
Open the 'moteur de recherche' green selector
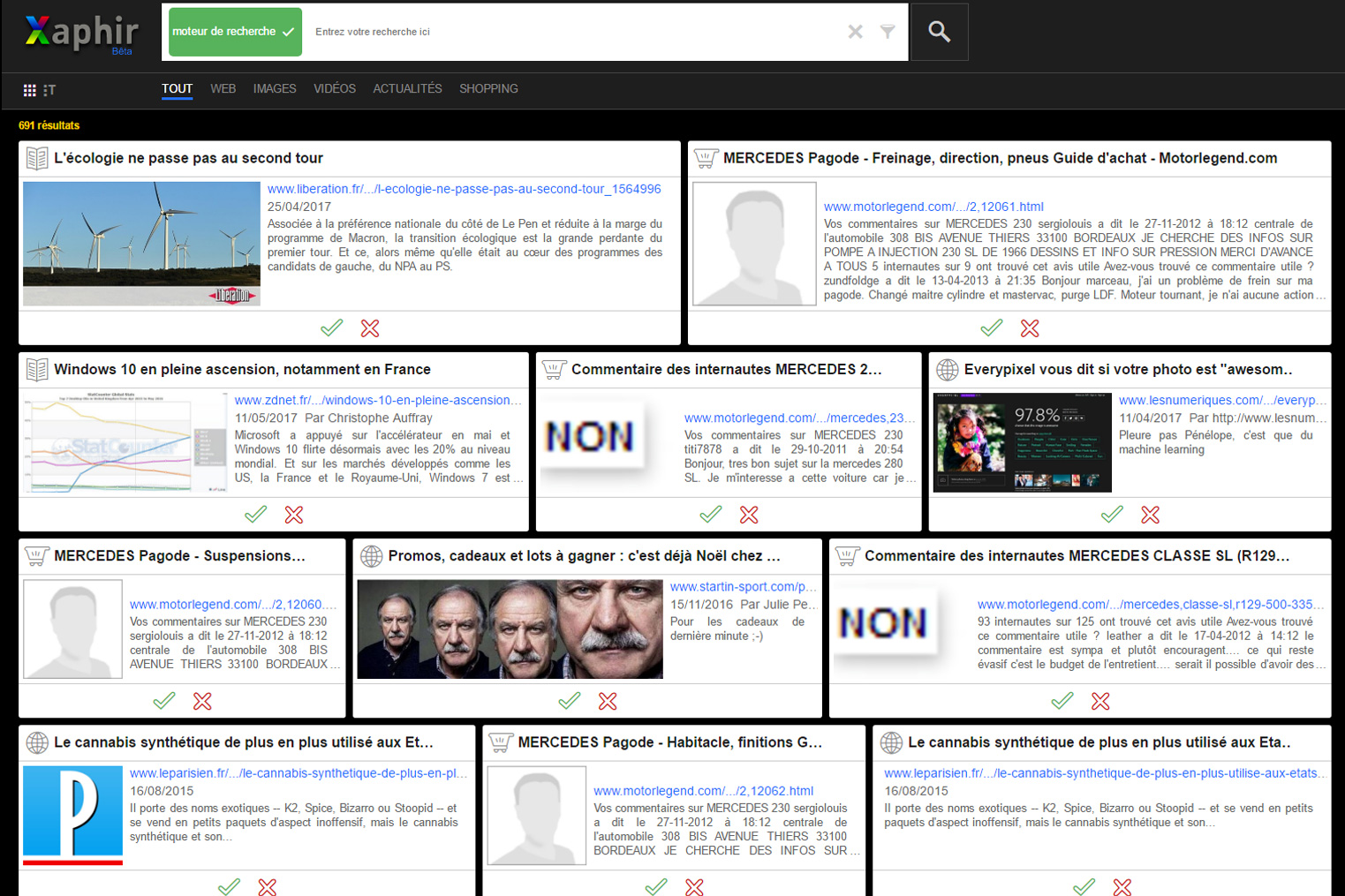click(x=234, y=31)
